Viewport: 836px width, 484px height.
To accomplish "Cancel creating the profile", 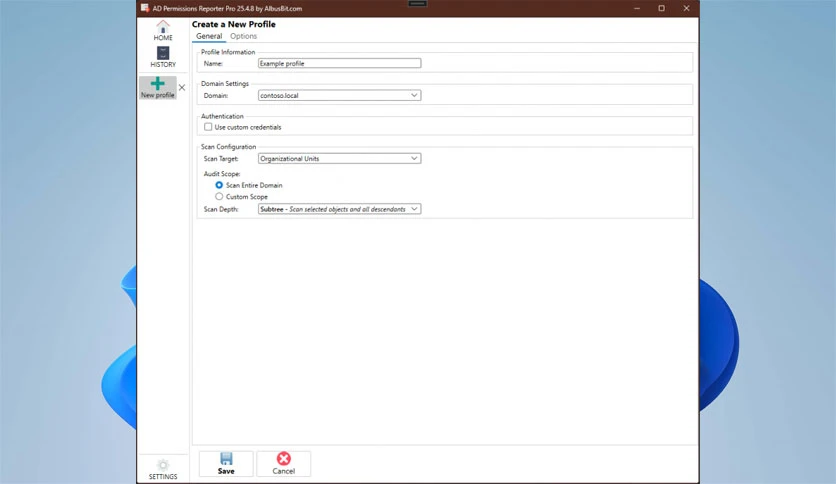I will click(x=284, y=464).
